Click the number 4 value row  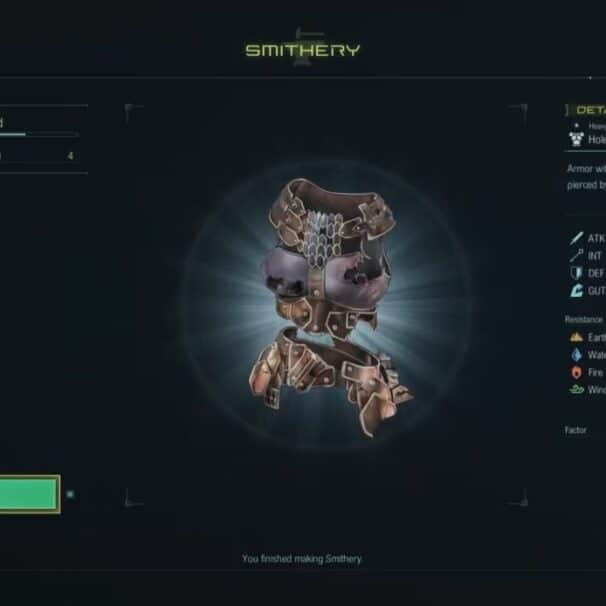pyautogui.click(x=39, y=156)
